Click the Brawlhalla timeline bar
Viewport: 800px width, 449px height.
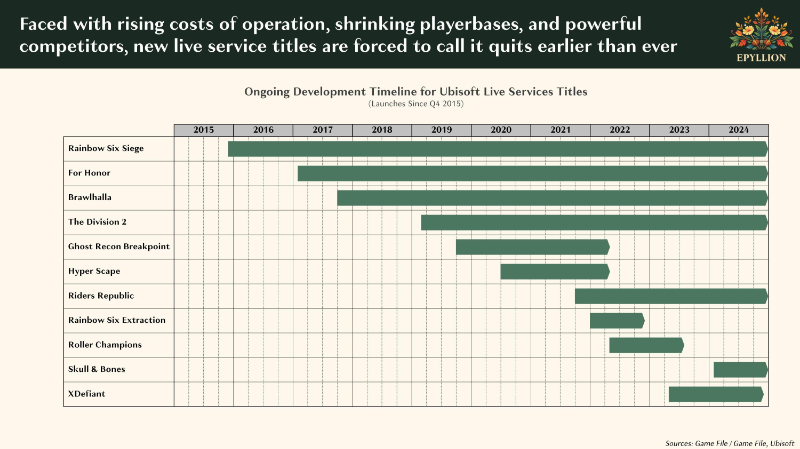tap(553, 198)
